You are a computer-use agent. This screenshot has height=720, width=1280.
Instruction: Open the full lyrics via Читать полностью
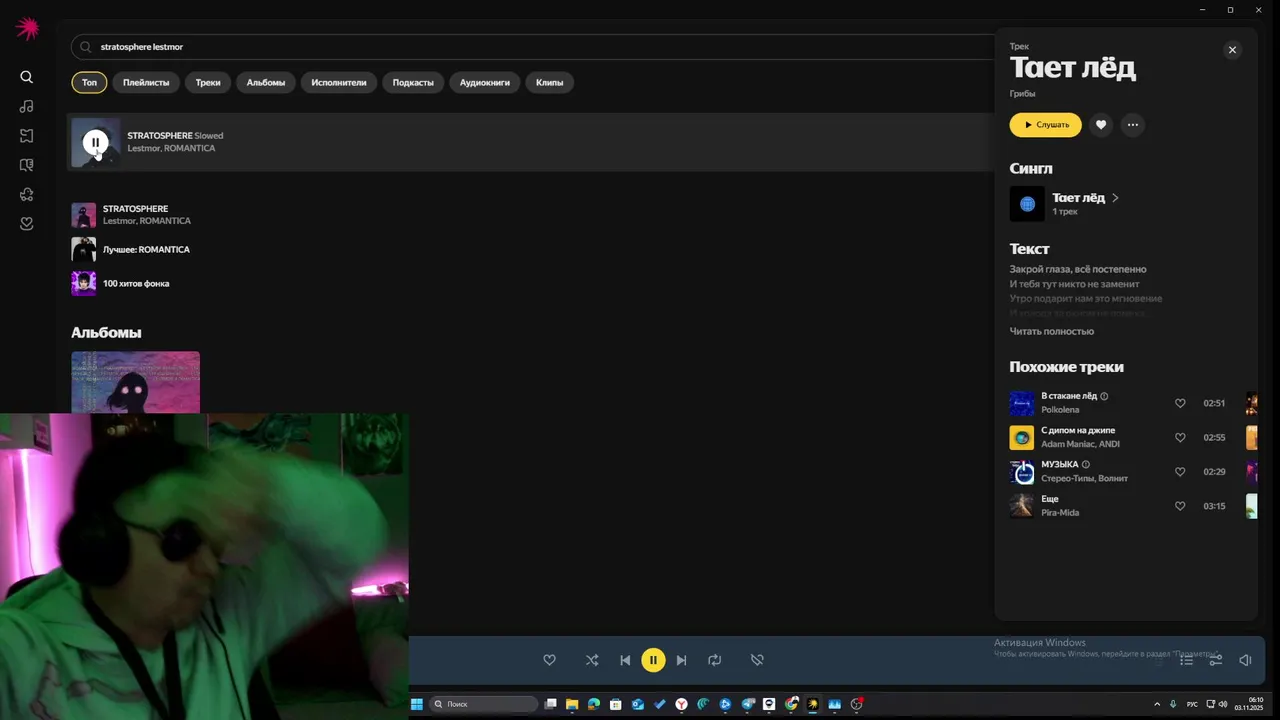coord(1052,331)
